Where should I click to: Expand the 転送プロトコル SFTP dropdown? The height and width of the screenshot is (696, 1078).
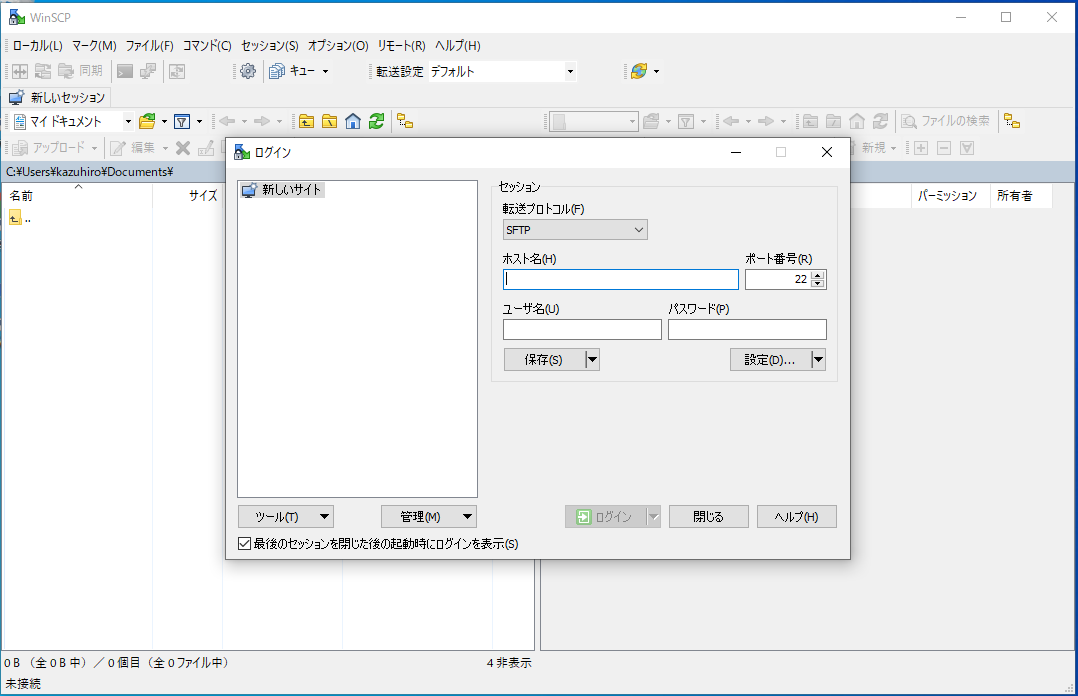pos(575,230)
